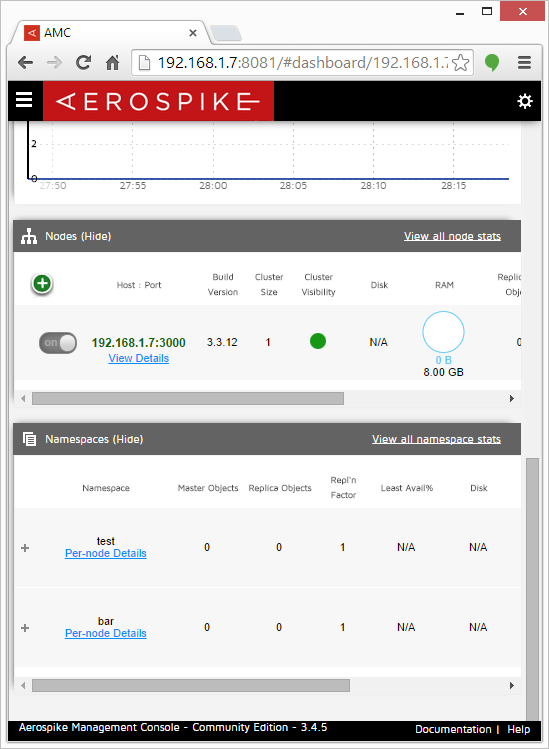549x749 pixels.
Task: Click the Cluster Visibility column header
Action: 318,284
